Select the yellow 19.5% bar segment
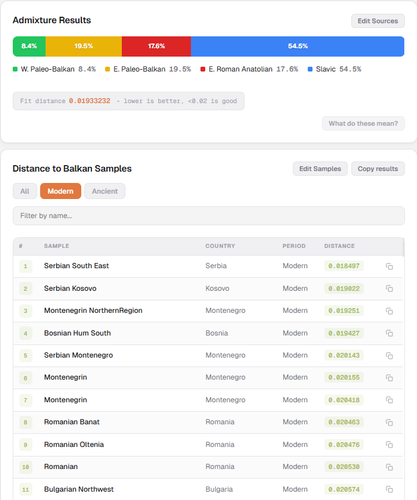 pyautogui.click(x=84, y=46)
